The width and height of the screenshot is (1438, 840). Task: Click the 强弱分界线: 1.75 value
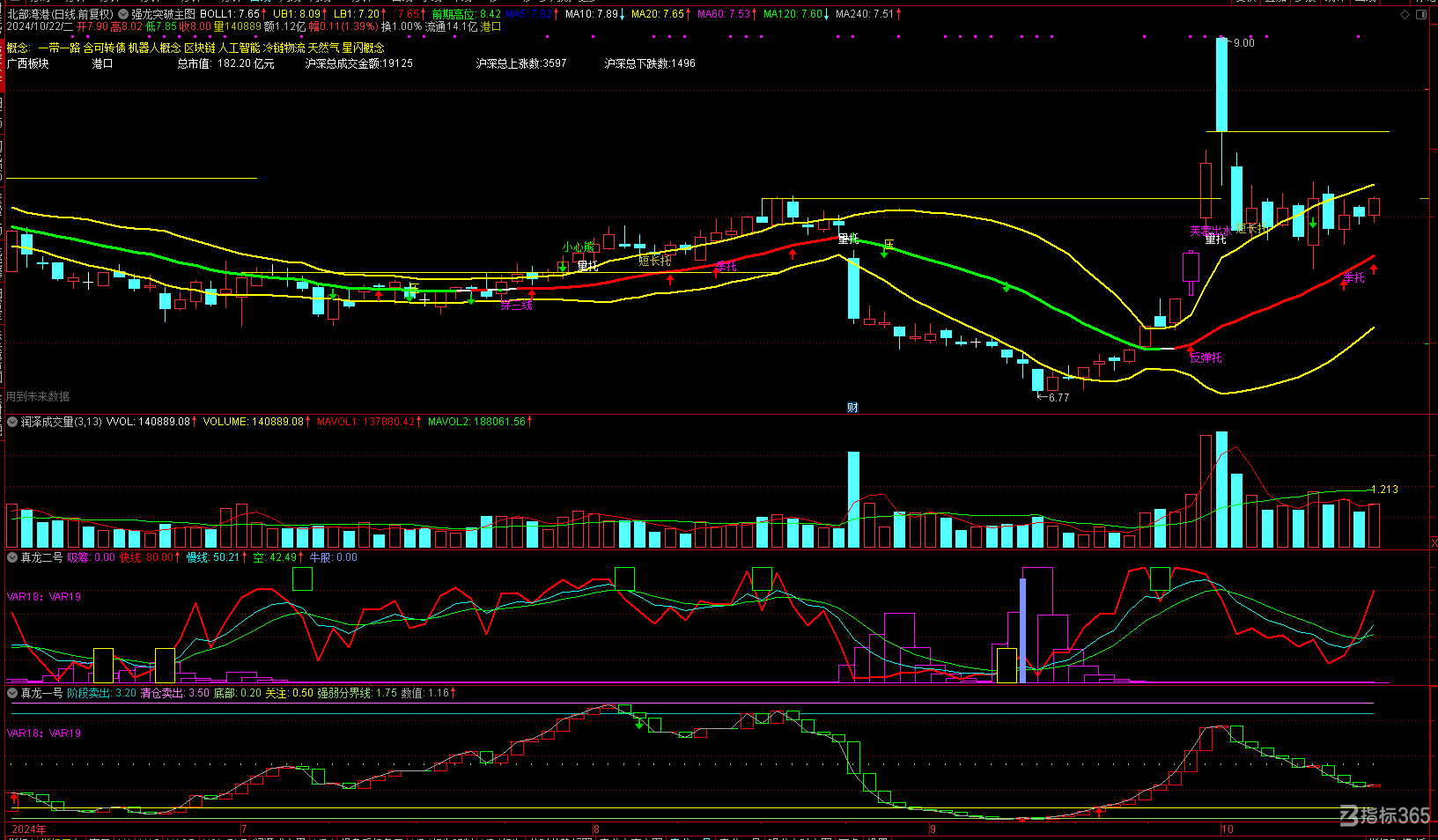pyautogui.click(x=357, y=693)
